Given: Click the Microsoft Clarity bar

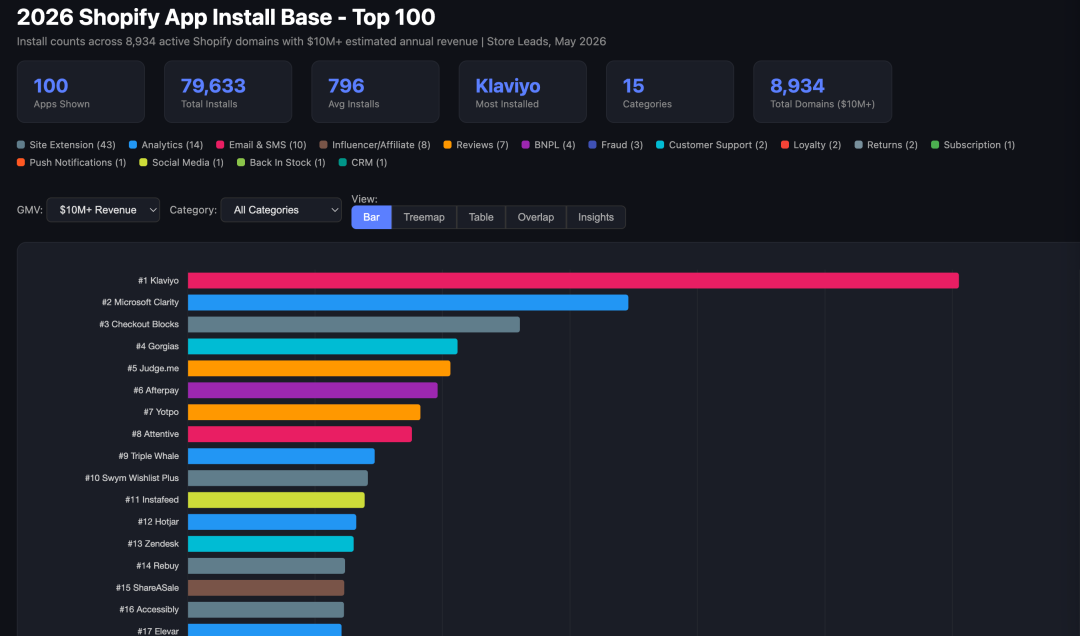Looking at the screenshot, I should pos(408,302).
